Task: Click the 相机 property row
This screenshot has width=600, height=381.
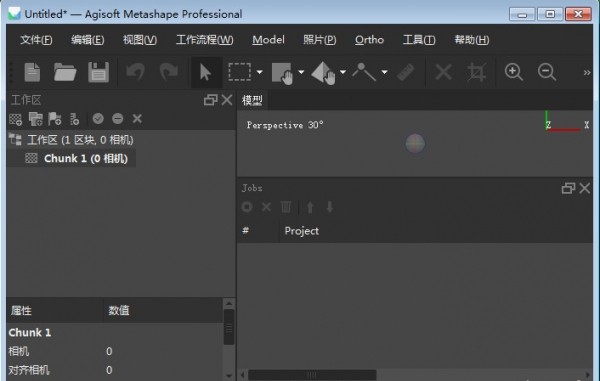Action: (x=114, y=351)
